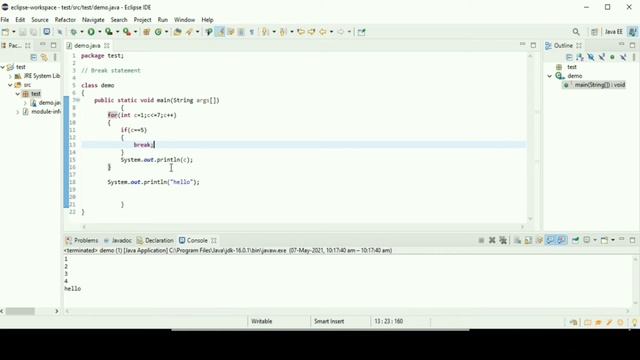Viewport: 640px width, 360px height.
Task: Toggle Link with Editor in Package Explorer
Action: click(44, 57)
